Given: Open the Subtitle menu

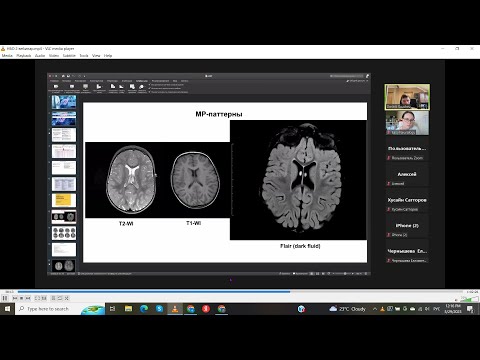Looking at the screenshot, I should (69, 56).
